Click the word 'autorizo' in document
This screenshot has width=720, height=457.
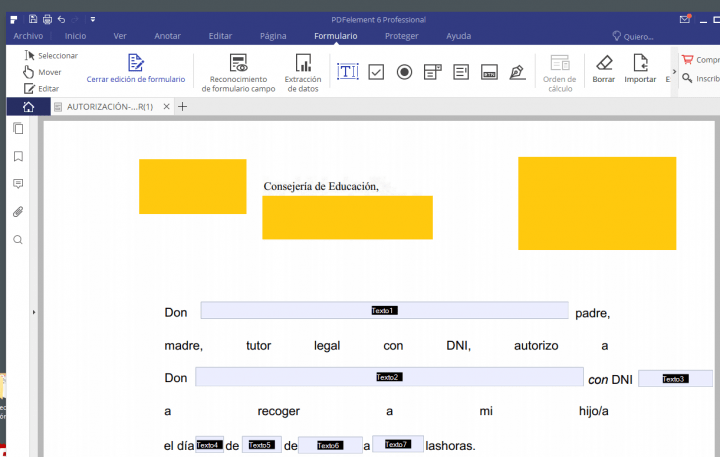pyautogui.click(x=536, y=345)
